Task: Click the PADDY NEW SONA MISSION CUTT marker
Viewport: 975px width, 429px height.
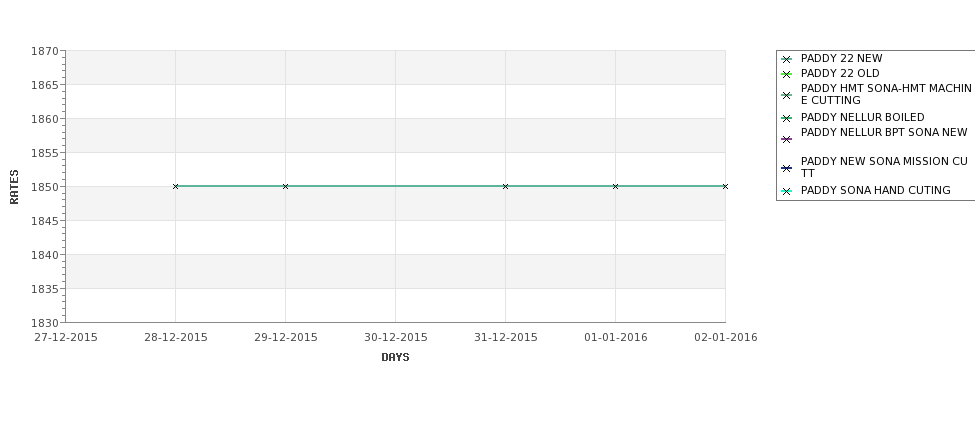Action: click(786, 168)
